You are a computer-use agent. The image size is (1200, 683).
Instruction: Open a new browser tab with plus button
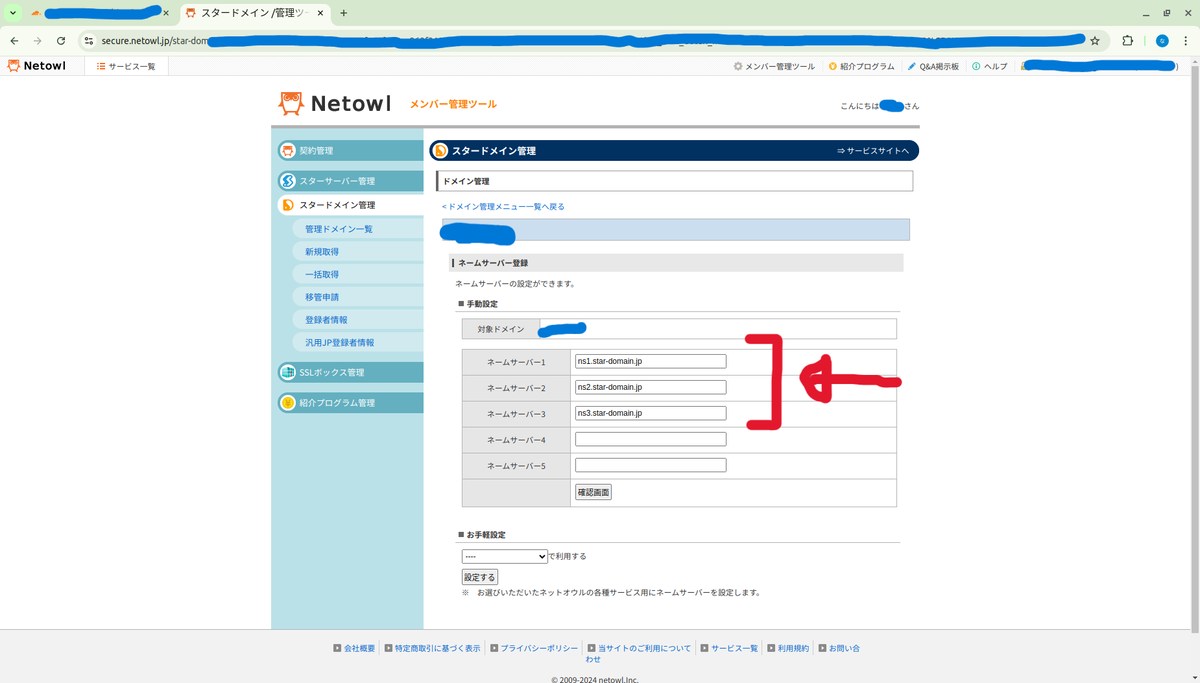343,13
